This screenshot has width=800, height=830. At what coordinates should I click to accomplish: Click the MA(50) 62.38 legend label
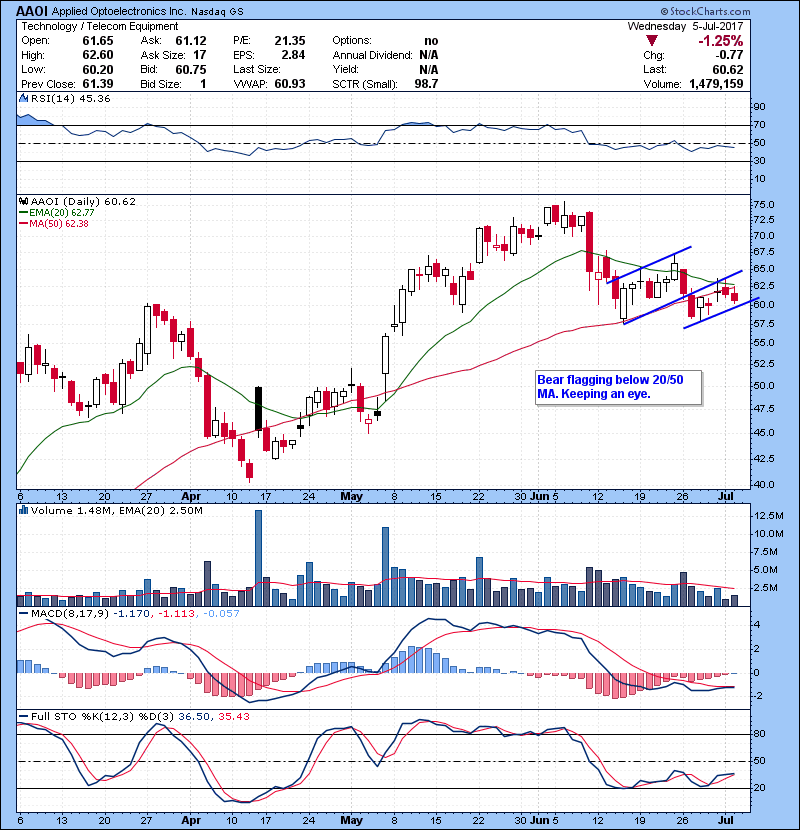[59, 223]
